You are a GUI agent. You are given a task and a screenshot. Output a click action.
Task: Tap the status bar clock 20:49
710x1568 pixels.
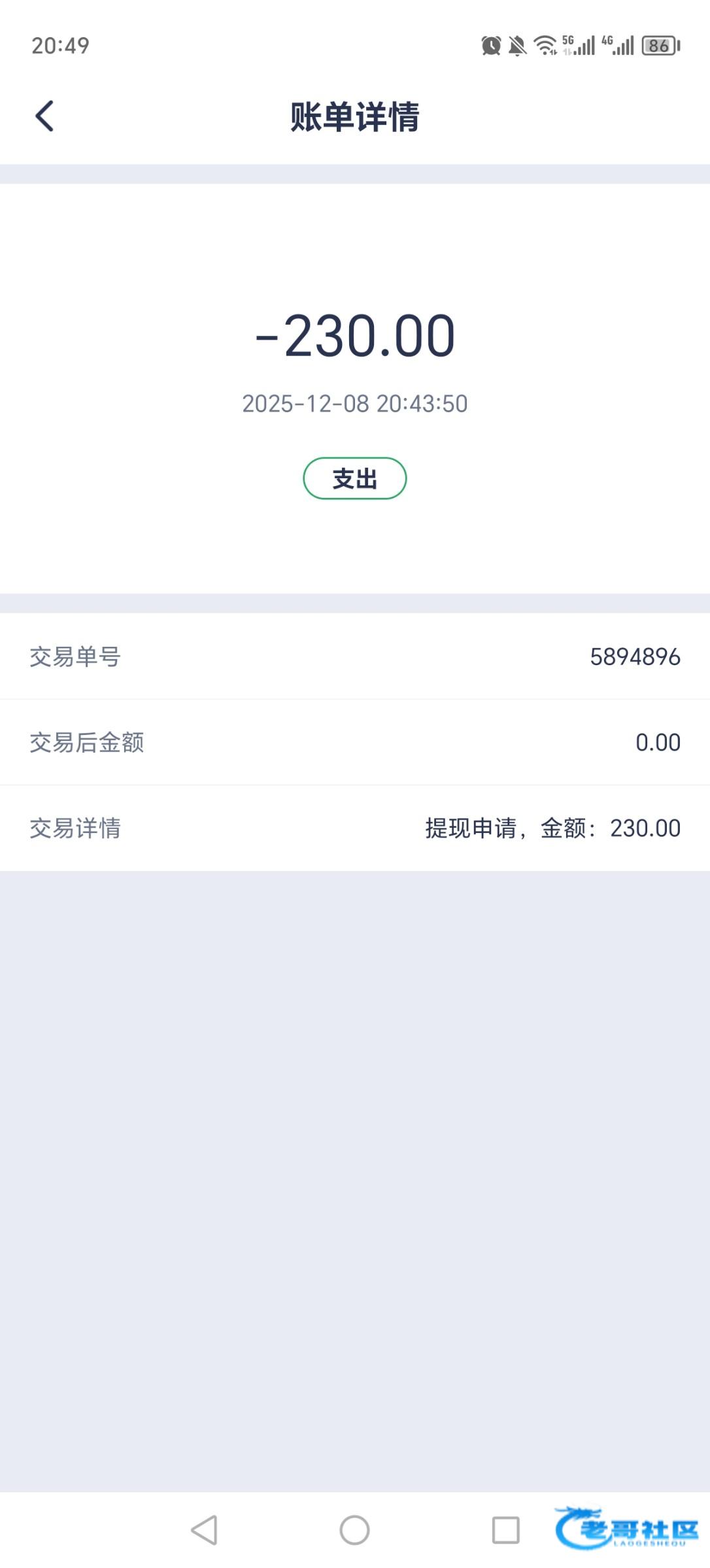coord(60,46)
